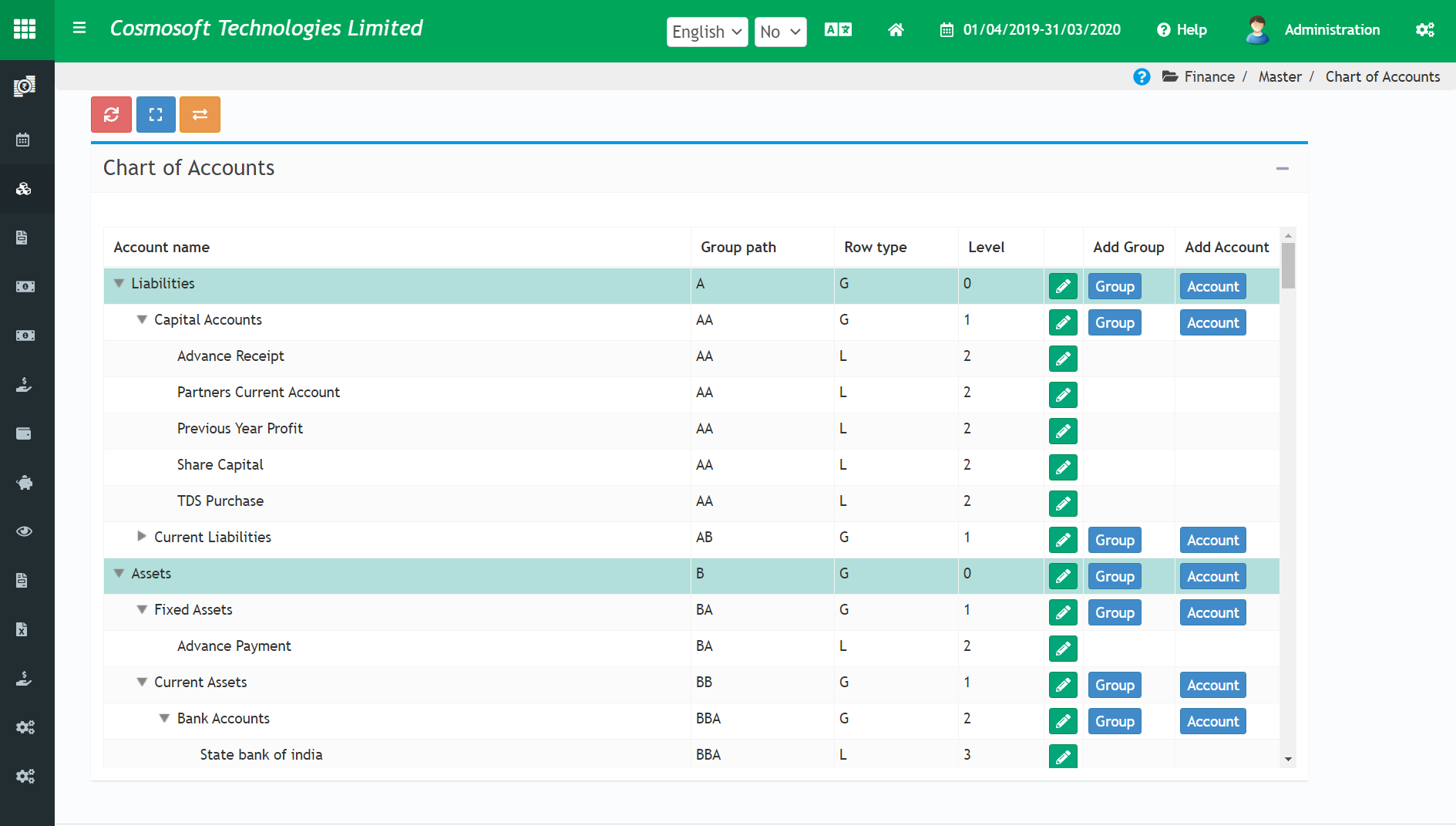Add Account under Fixed Assets
1456x826 pixels.
1212,612
